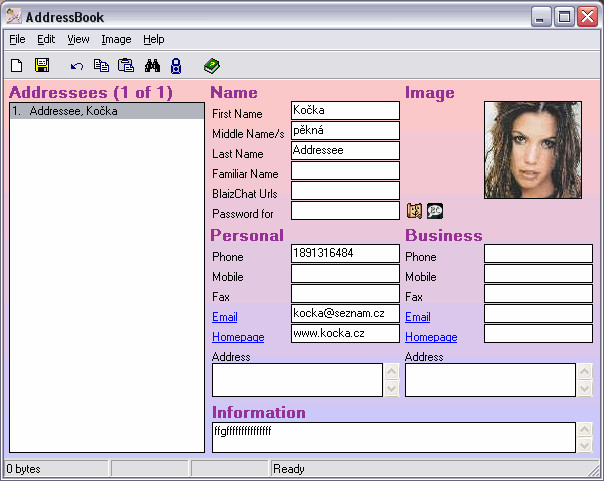Viewport: 604px width, 481px height.
Task: Click the Business Homepage input field
Action: [x=538, y=334]
